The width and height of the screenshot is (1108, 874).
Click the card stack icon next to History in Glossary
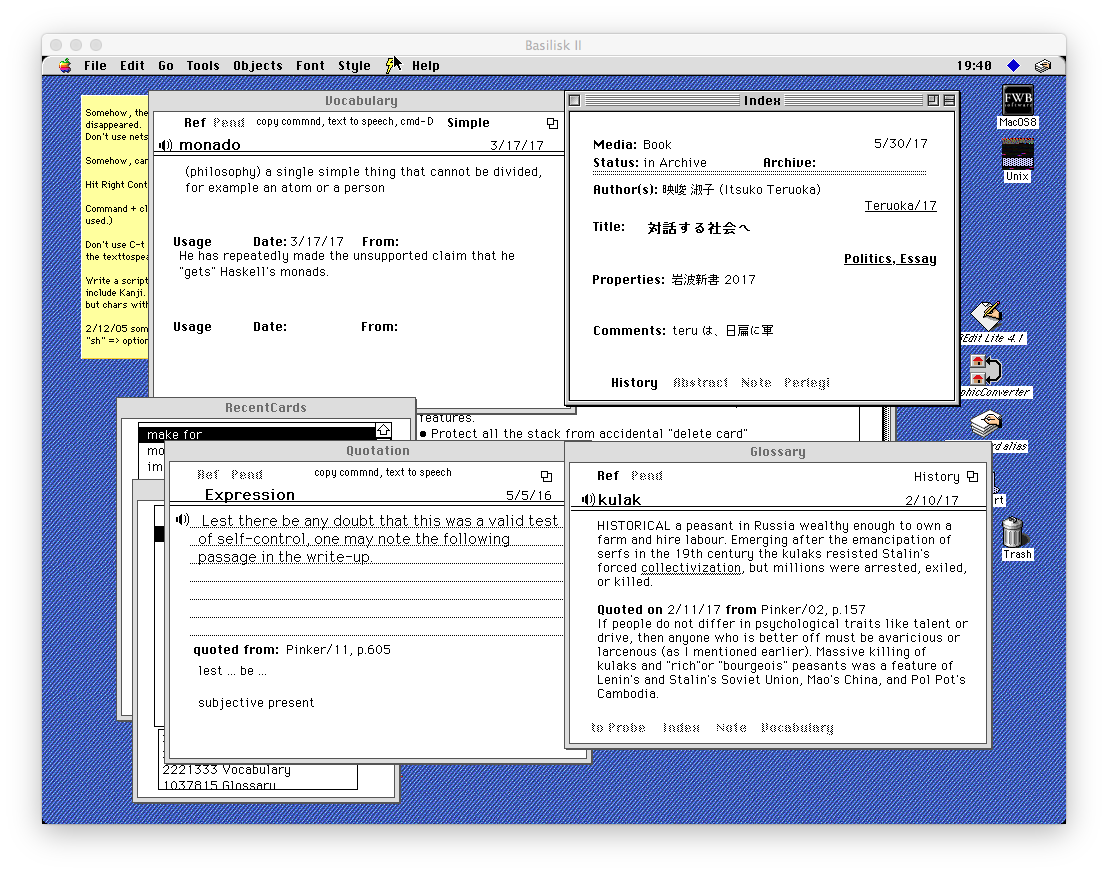tap(972, 476)
